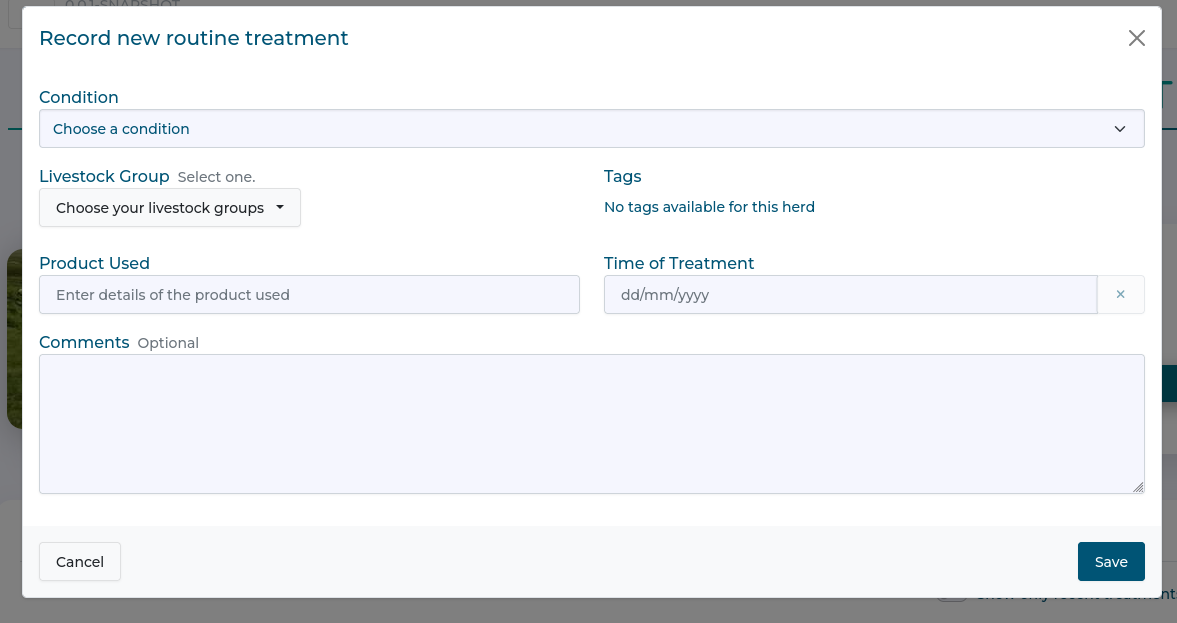Click the Livestock Group label

pyautogui.click(x=104, y=176)
